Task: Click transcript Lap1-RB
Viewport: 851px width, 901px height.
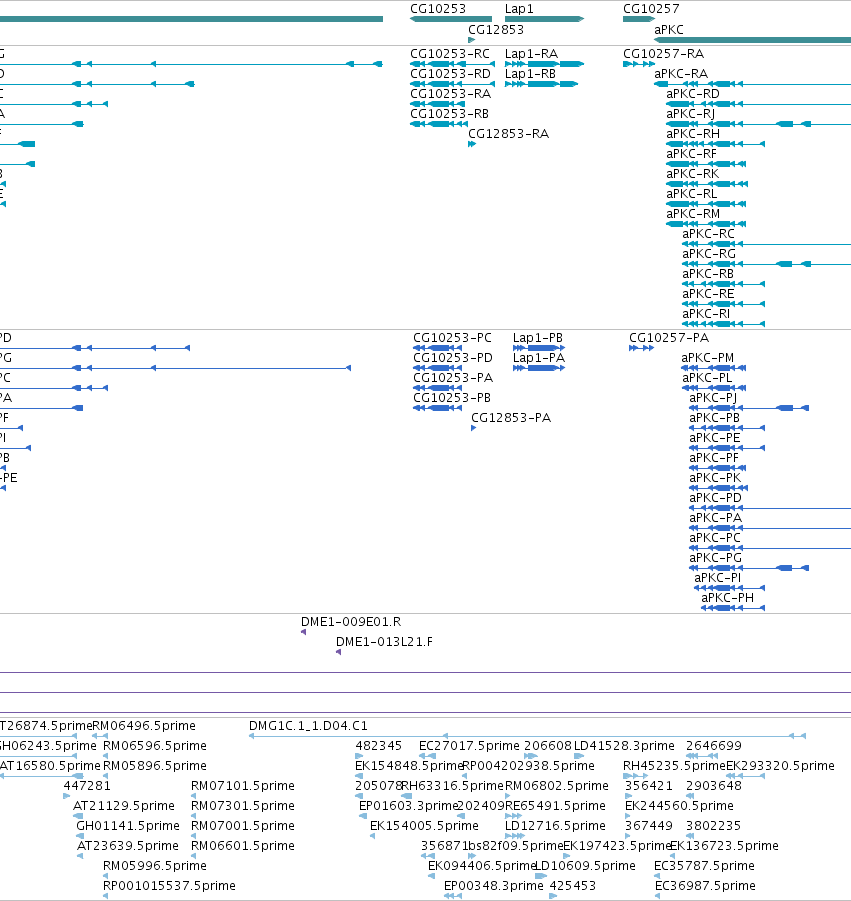Action: tap(530, 74)
